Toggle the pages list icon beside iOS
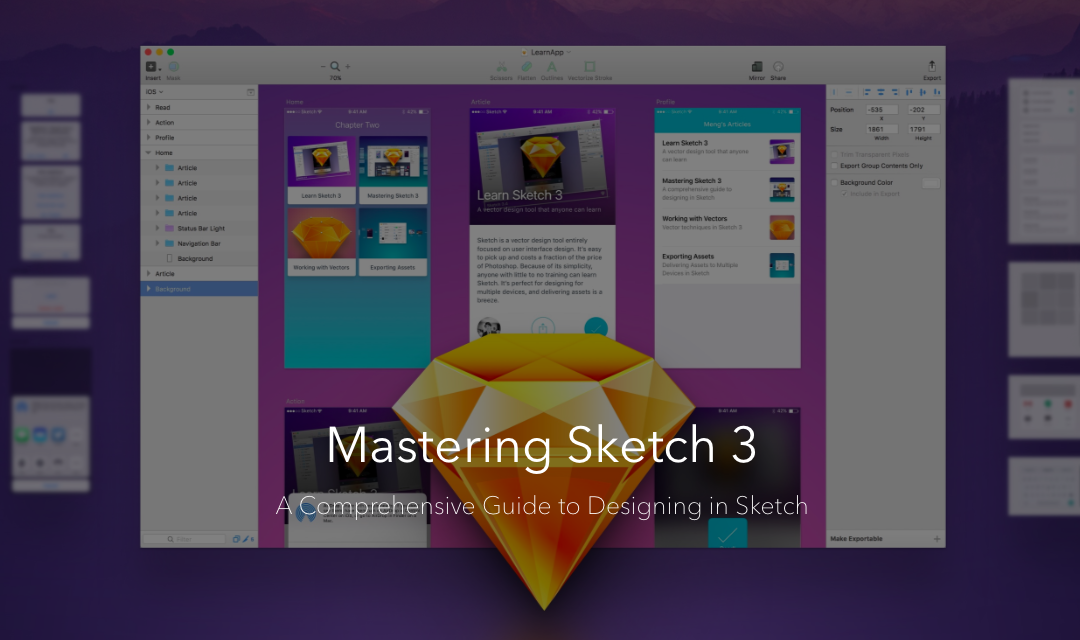 point(250,92)
